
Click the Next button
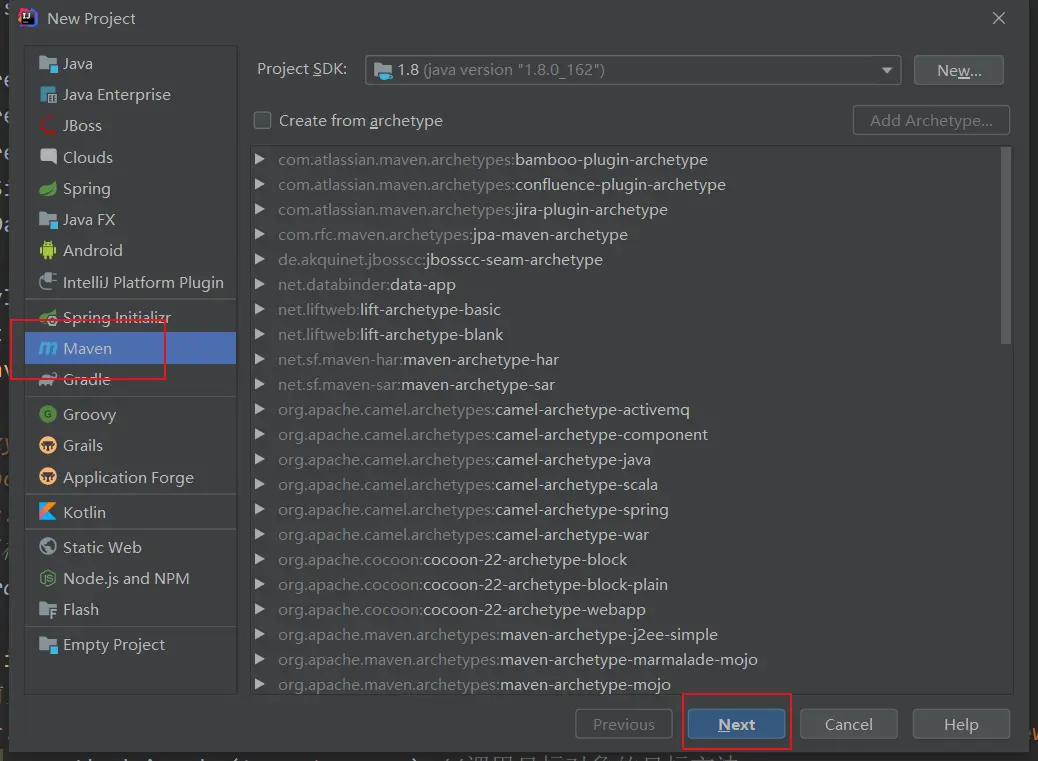736,725
